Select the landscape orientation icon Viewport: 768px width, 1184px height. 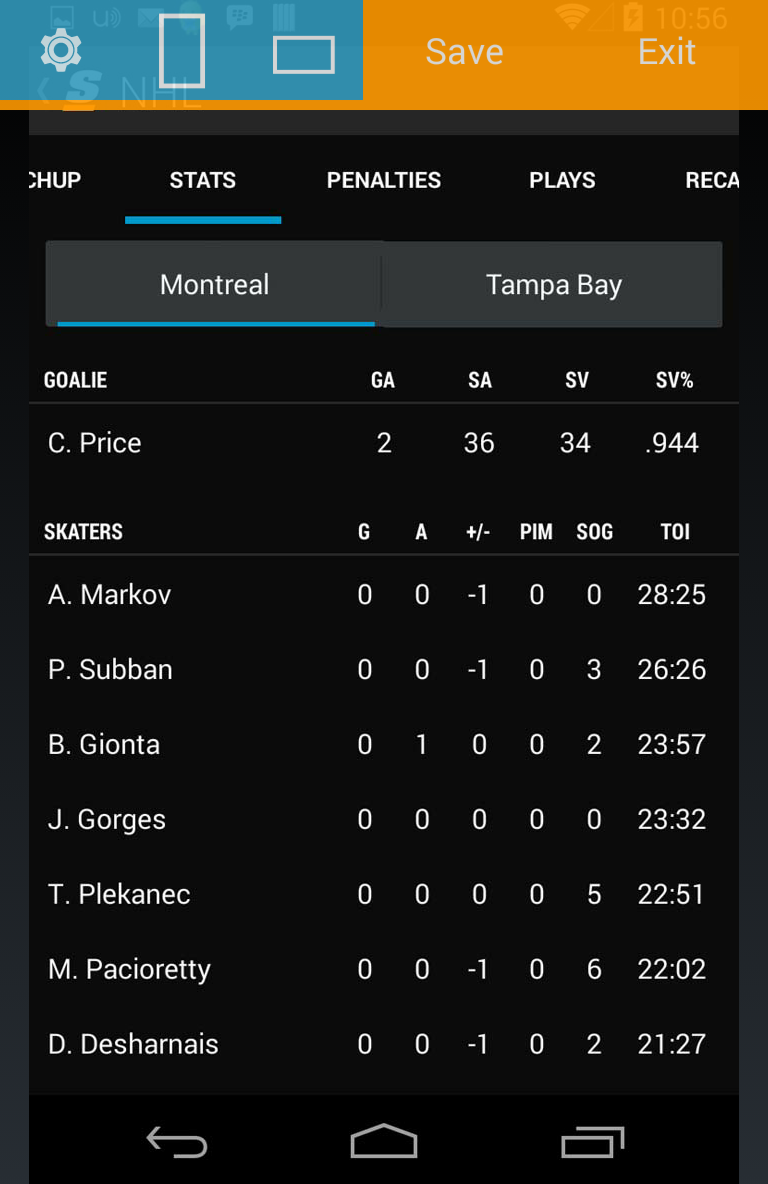click(x=304, y=55)
